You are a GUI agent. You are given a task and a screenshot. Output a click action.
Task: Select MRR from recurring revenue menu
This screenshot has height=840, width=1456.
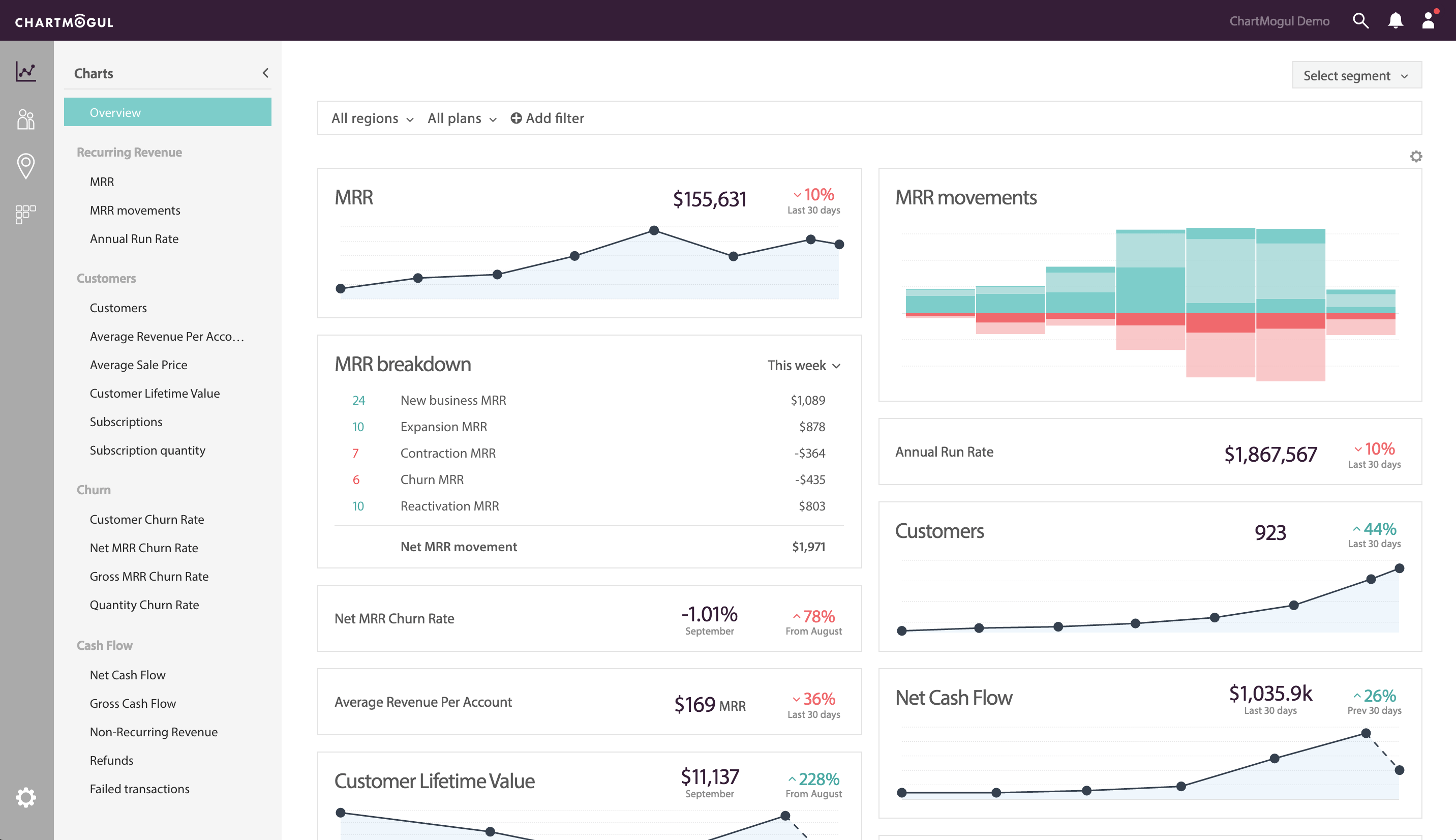102,181
